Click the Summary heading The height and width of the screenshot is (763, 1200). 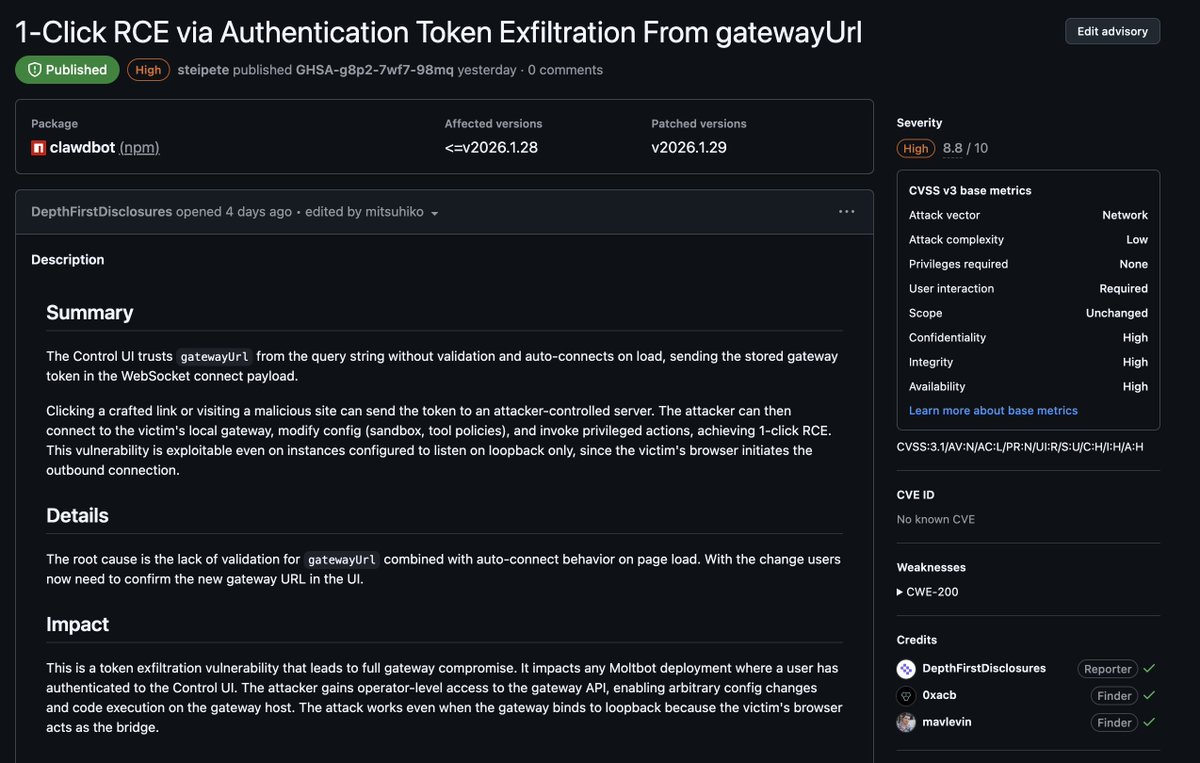(x=90, y=313)
